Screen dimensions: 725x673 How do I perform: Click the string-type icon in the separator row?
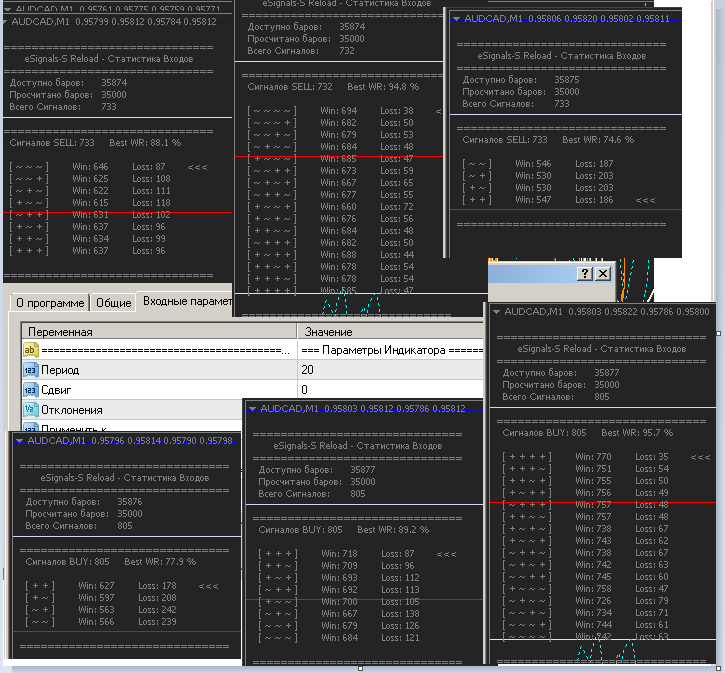30,350
